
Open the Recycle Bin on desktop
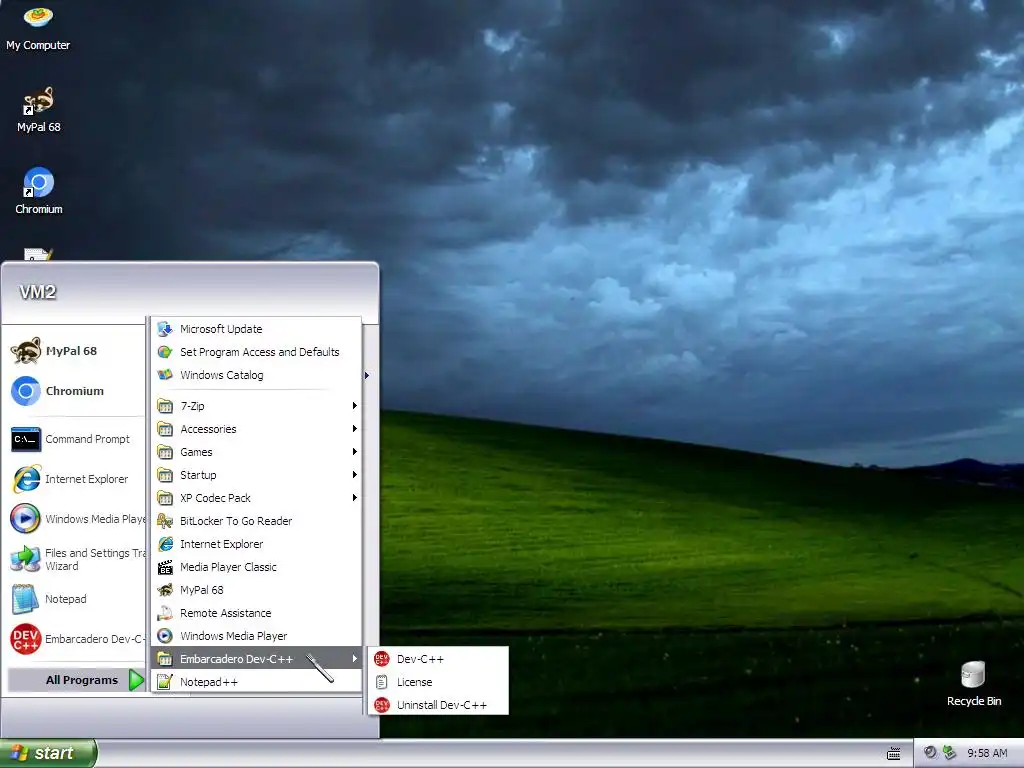click(x=973, y=683)
